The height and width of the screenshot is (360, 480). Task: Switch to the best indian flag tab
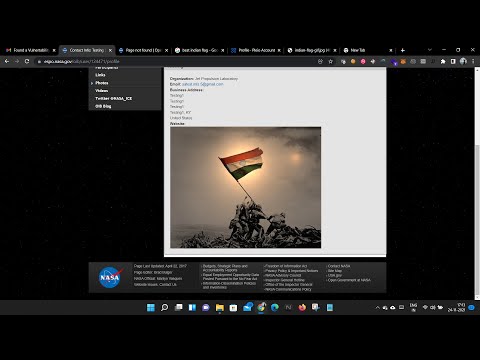coord(199,50)
